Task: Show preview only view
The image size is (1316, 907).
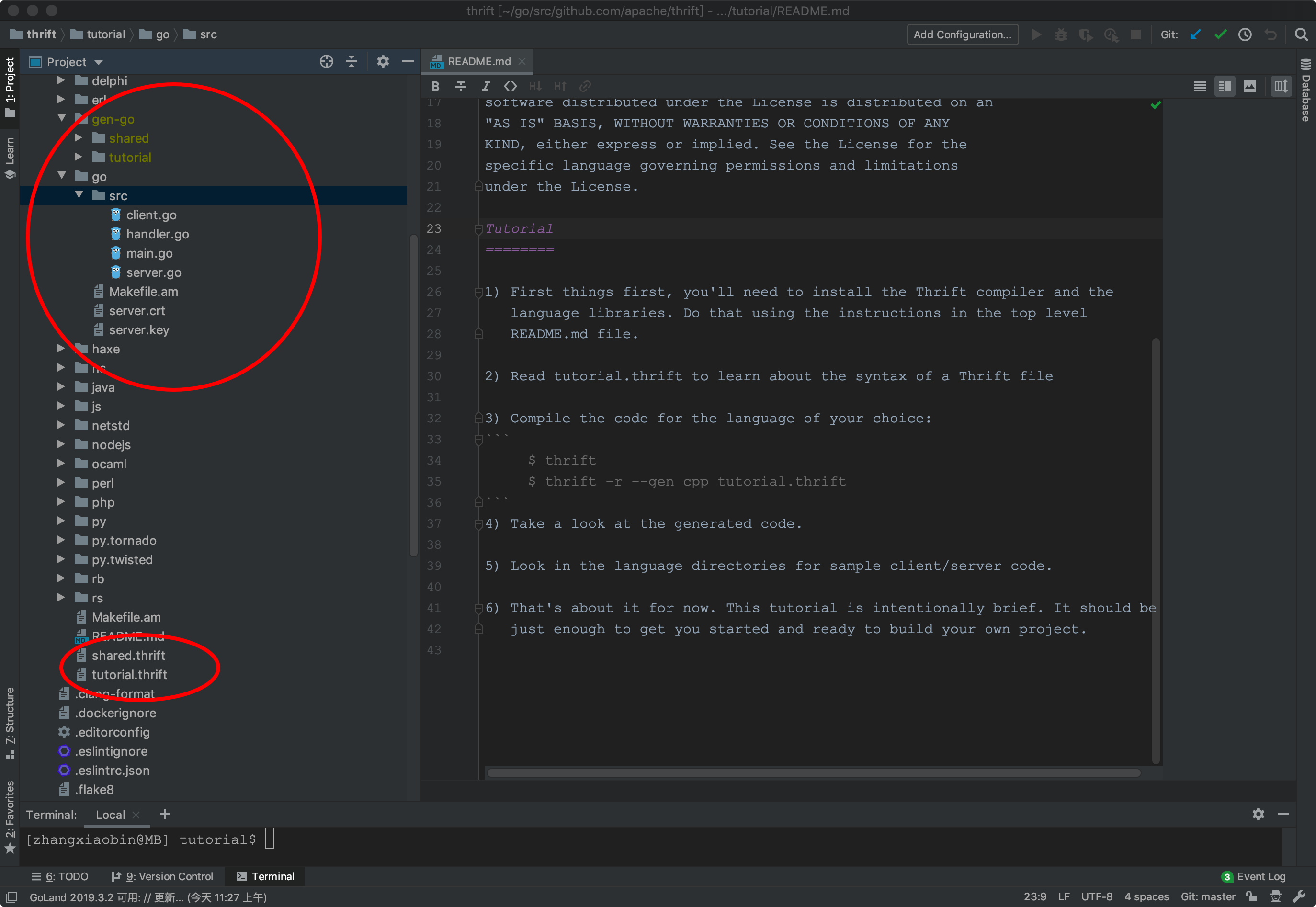Action: click(x=1249, y=86)
